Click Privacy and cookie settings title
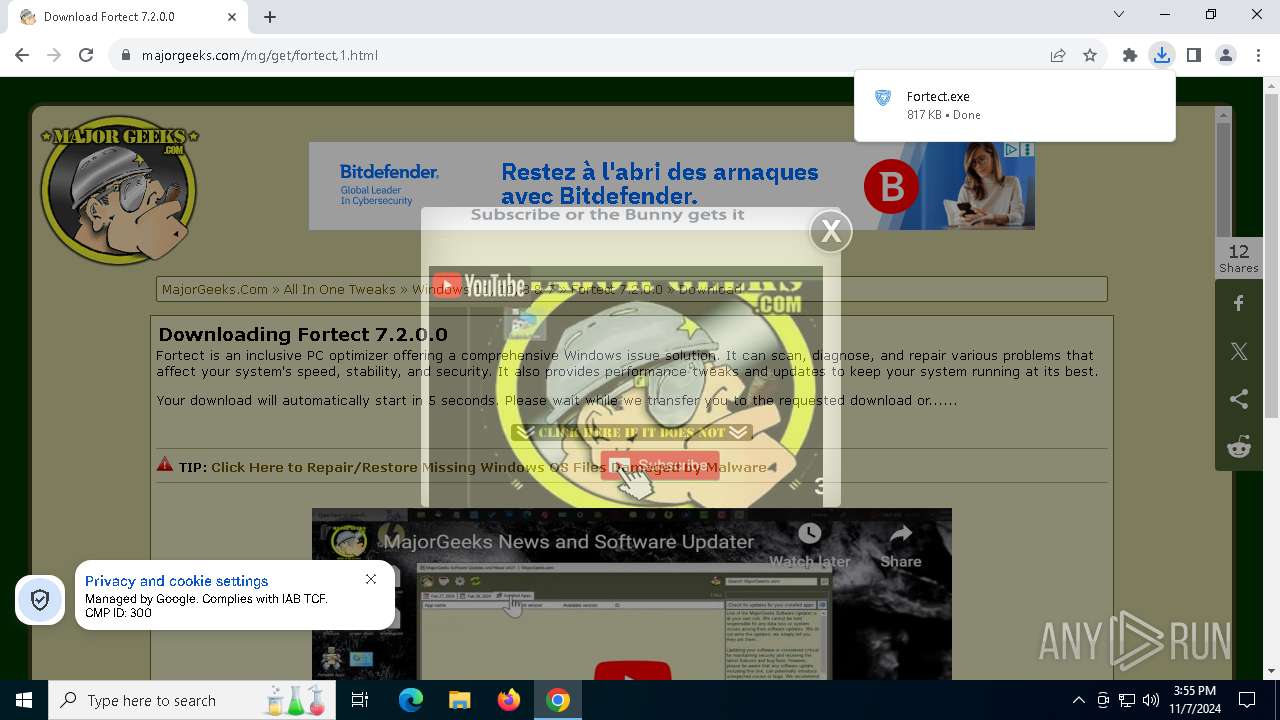The width and height of the screenshot is (1280, 720). point(177,581)
